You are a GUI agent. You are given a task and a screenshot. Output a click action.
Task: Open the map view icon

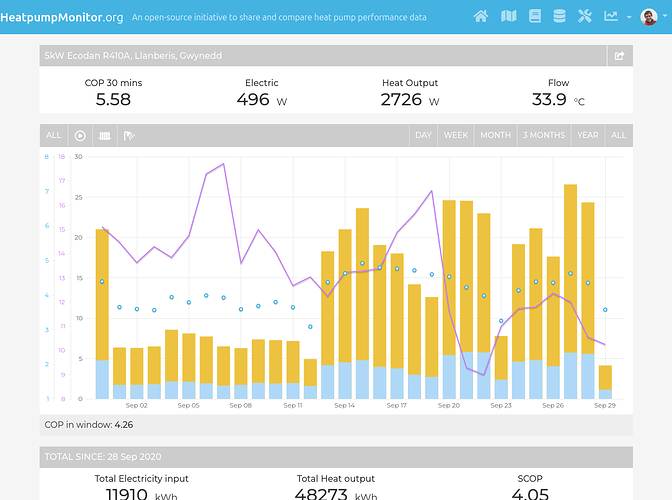point(508,17)
